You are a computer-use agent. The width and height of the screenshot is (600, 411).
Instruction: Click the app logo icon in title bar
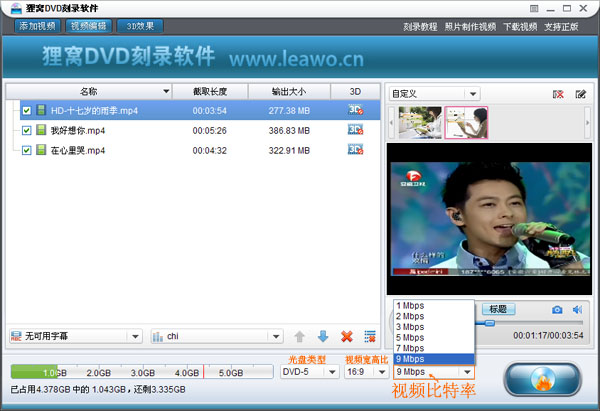pyautogui.click(x=16, y=8)
